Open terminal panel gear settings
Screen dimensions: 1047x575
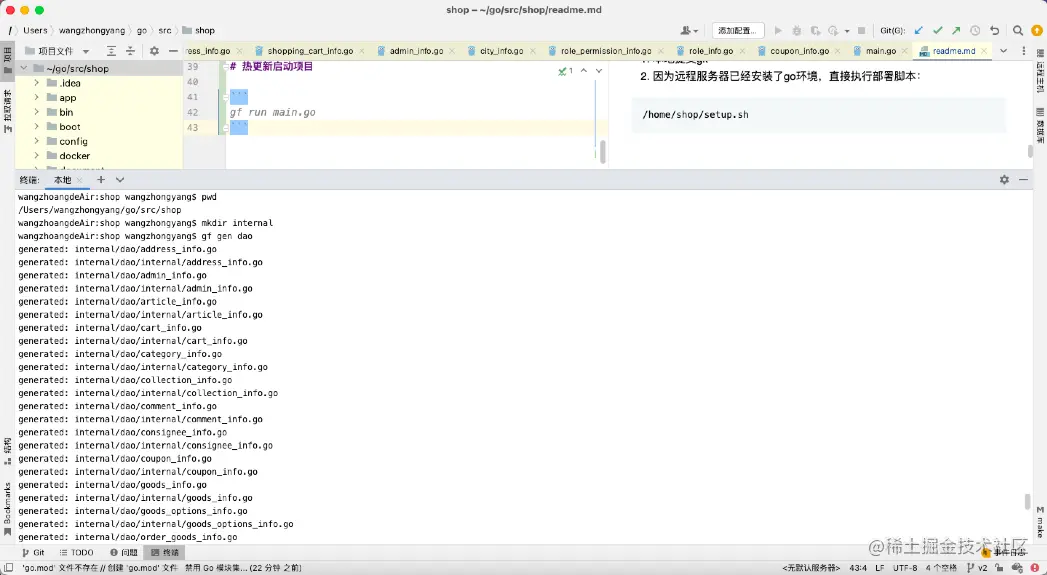1004,180
